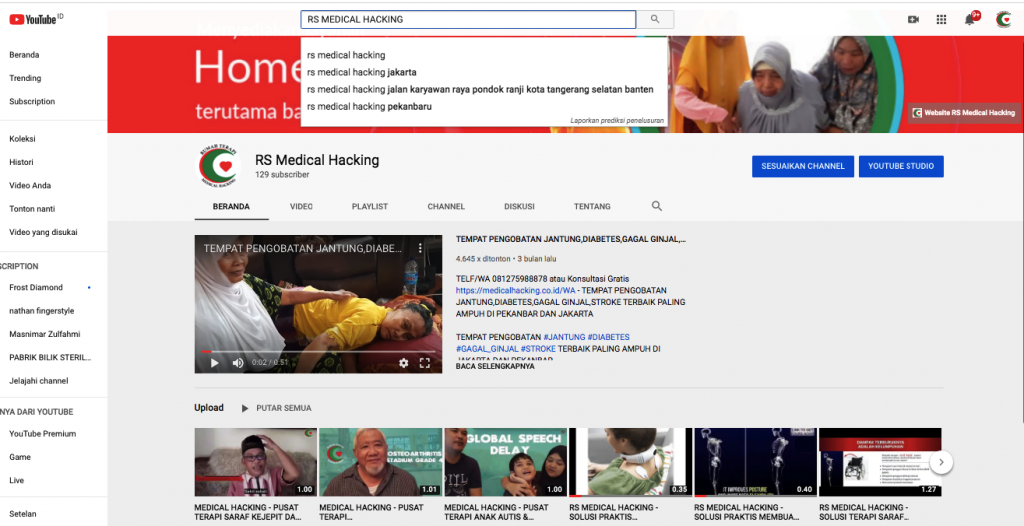Search within channel using magnifier icon
Screen dimensions: 1024x526
click(657, 206)
